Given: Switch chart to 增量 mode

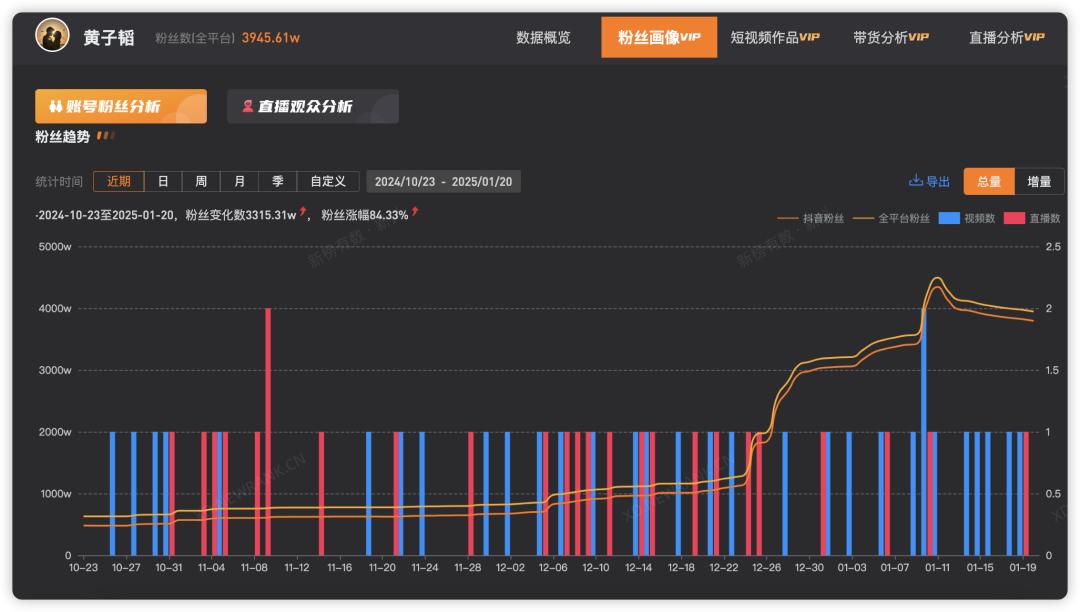Looking at the screenshot, I should tap(1039, 182).
